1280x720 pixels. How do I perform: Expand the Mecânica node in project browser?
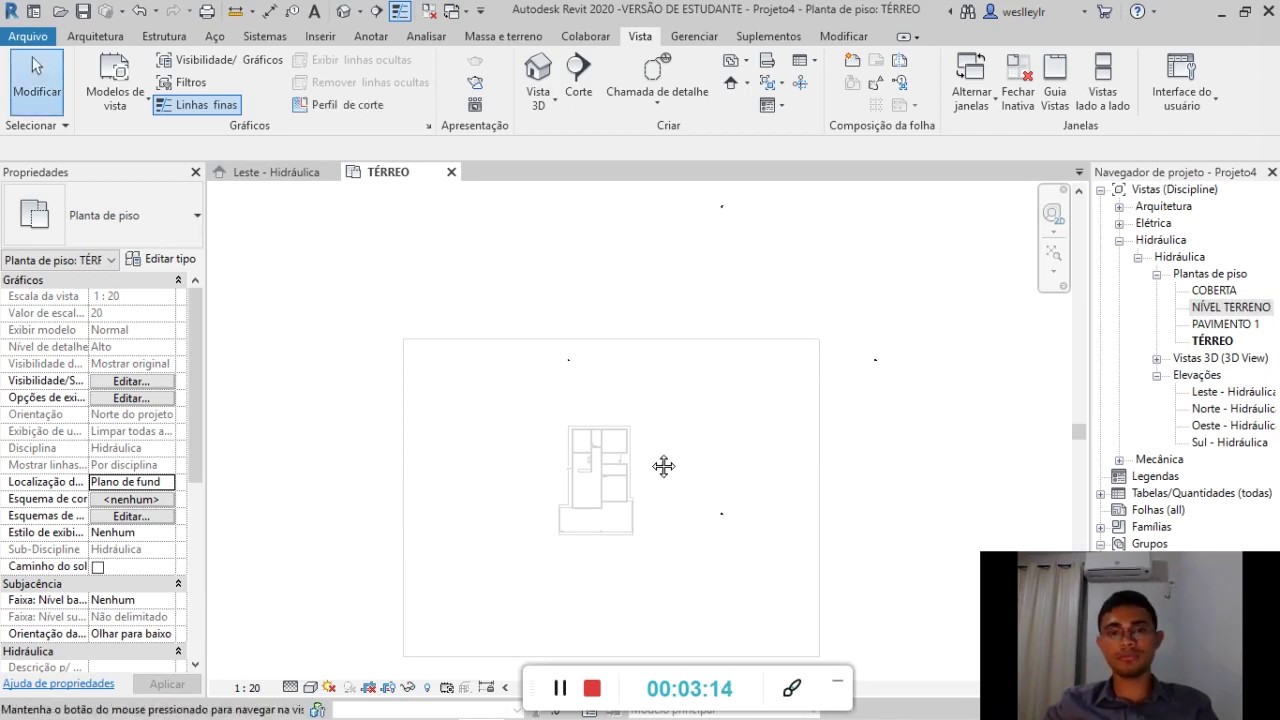[1119, 460]
